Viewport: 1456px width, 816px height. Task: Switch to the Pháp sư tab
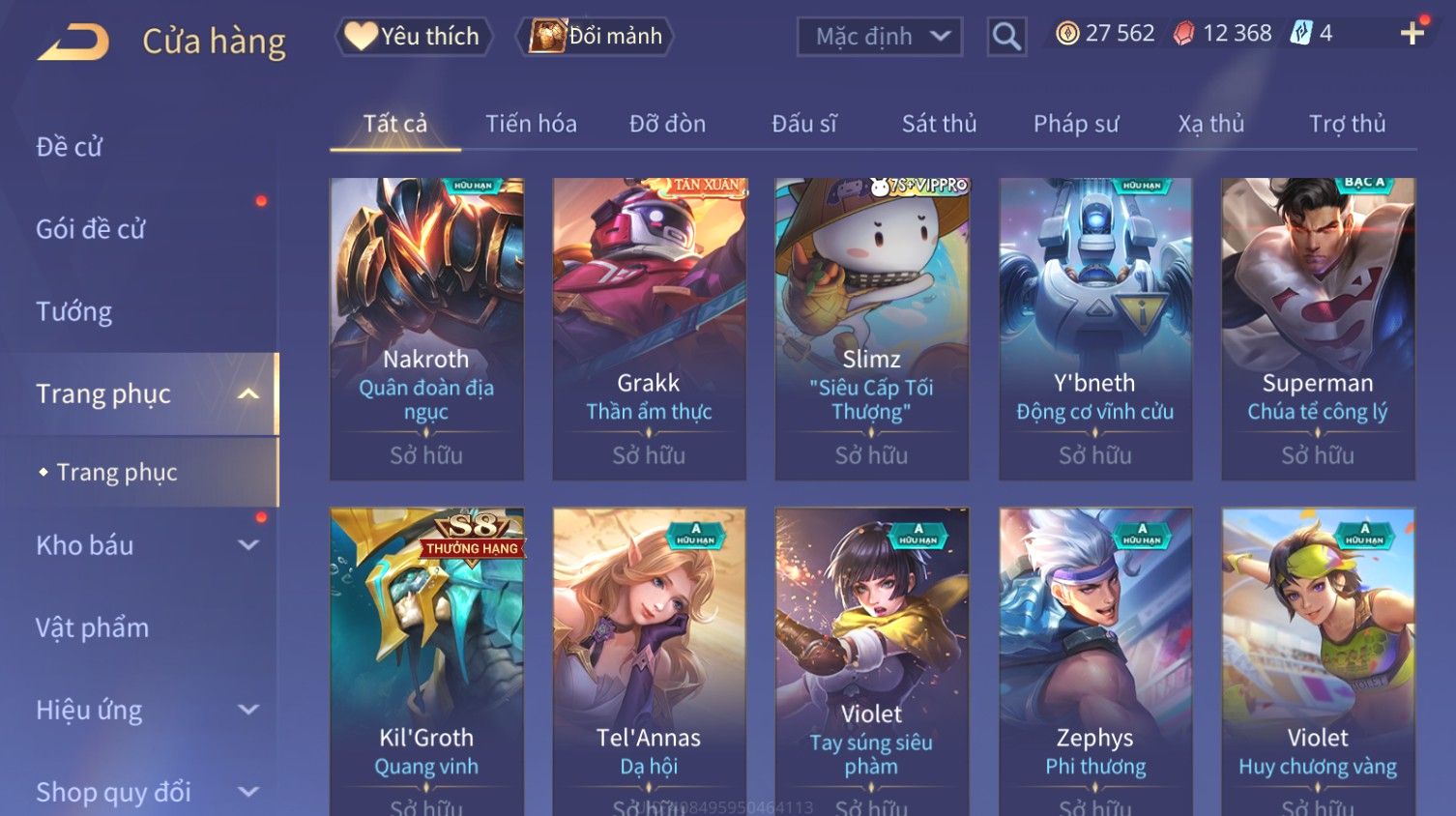pos(1076,124)
